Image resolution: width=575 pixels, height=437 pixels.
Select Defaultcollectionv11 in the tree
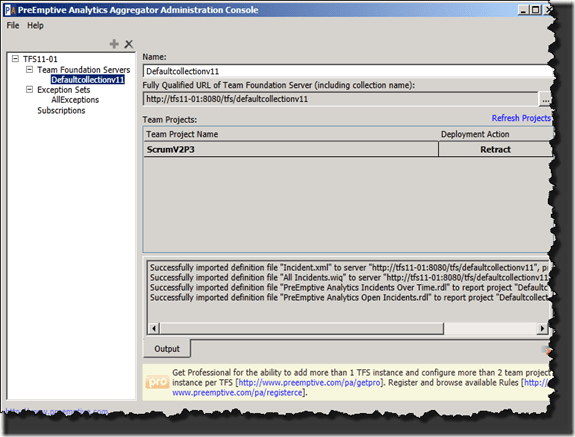click(88, 80)
